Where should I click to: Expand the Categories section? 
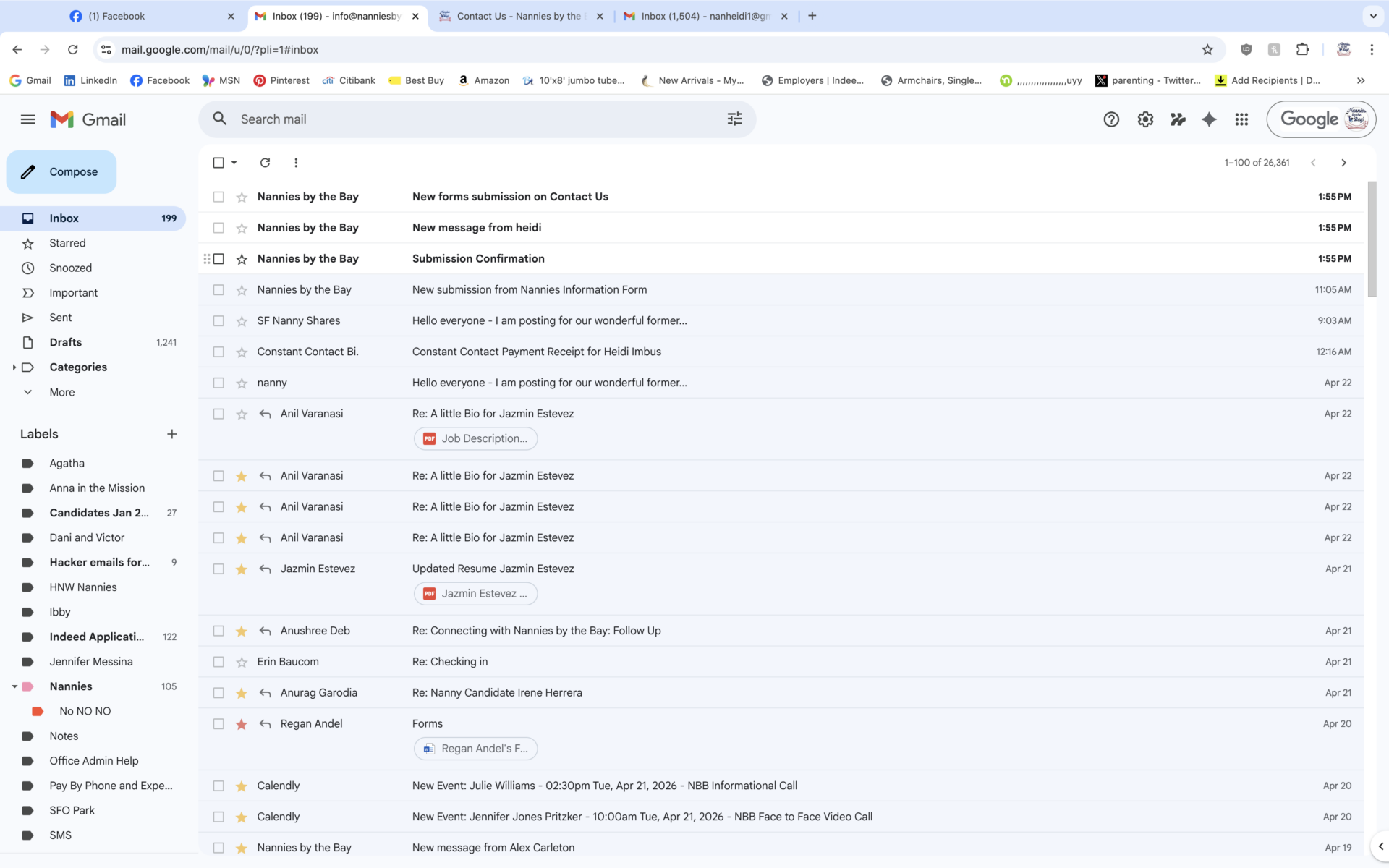coord(14,367)
